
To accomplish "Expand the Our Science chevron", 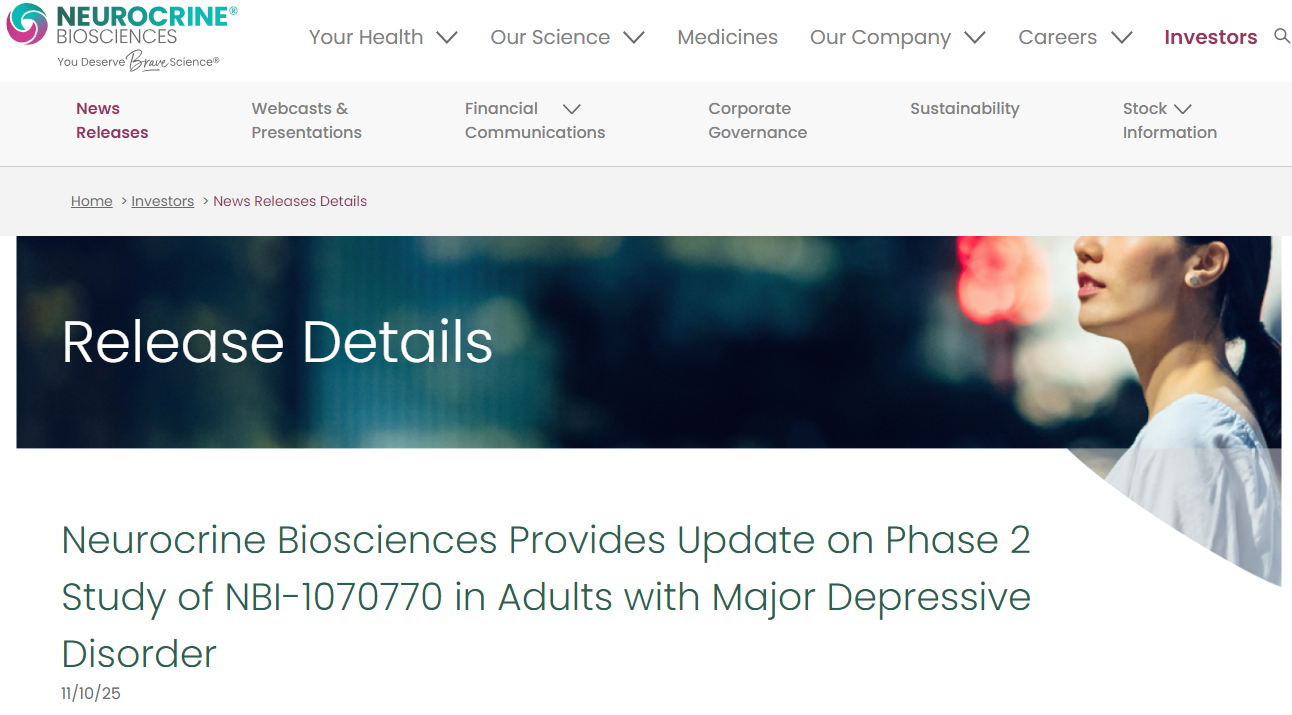I will (634, 38).
